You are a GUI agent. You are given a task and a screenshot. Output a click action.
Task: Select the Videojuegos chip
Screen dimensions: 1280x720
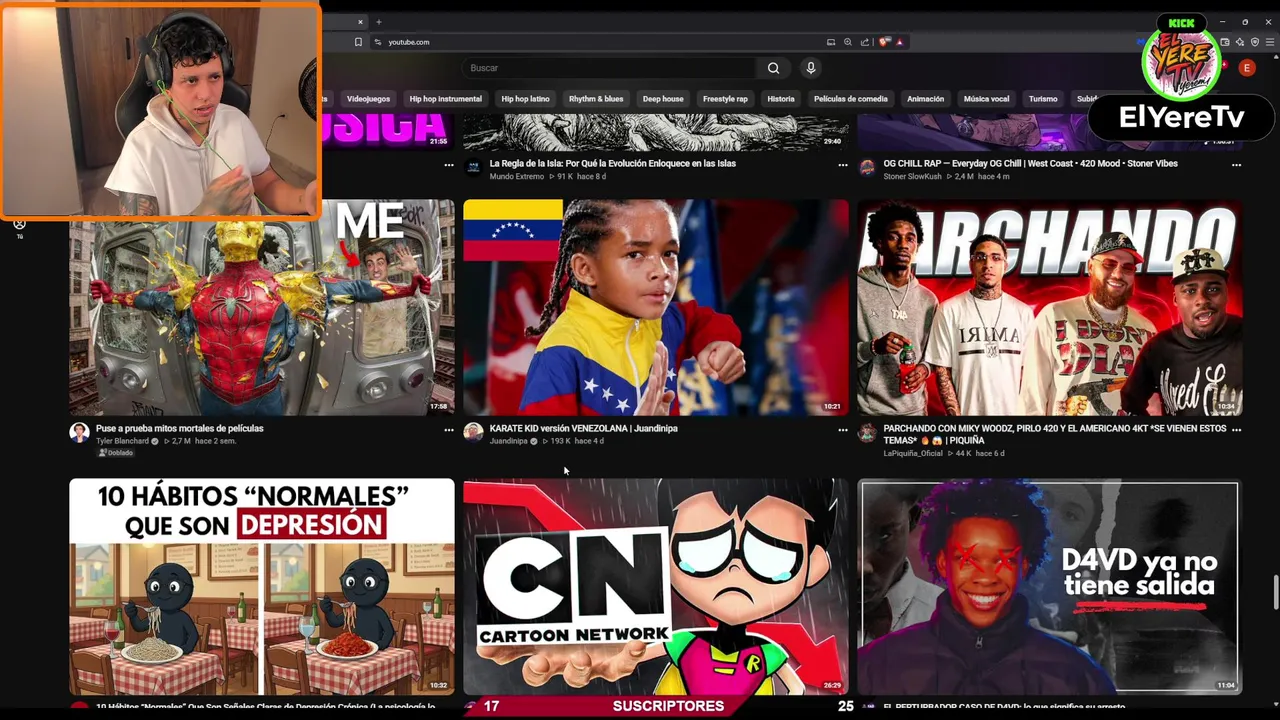coord(368,99)
